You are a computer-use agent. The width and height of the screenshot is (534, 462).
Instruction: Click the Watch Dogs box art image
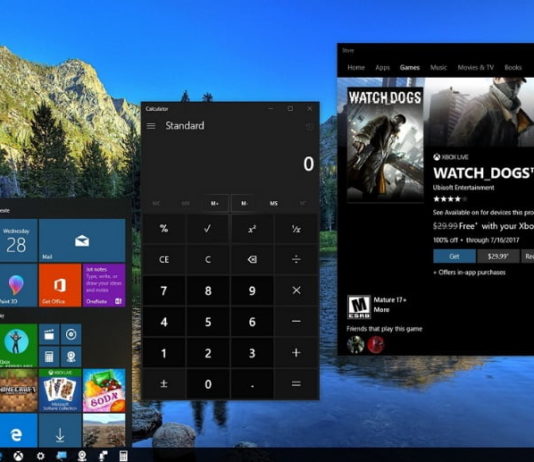pos(385,144)
